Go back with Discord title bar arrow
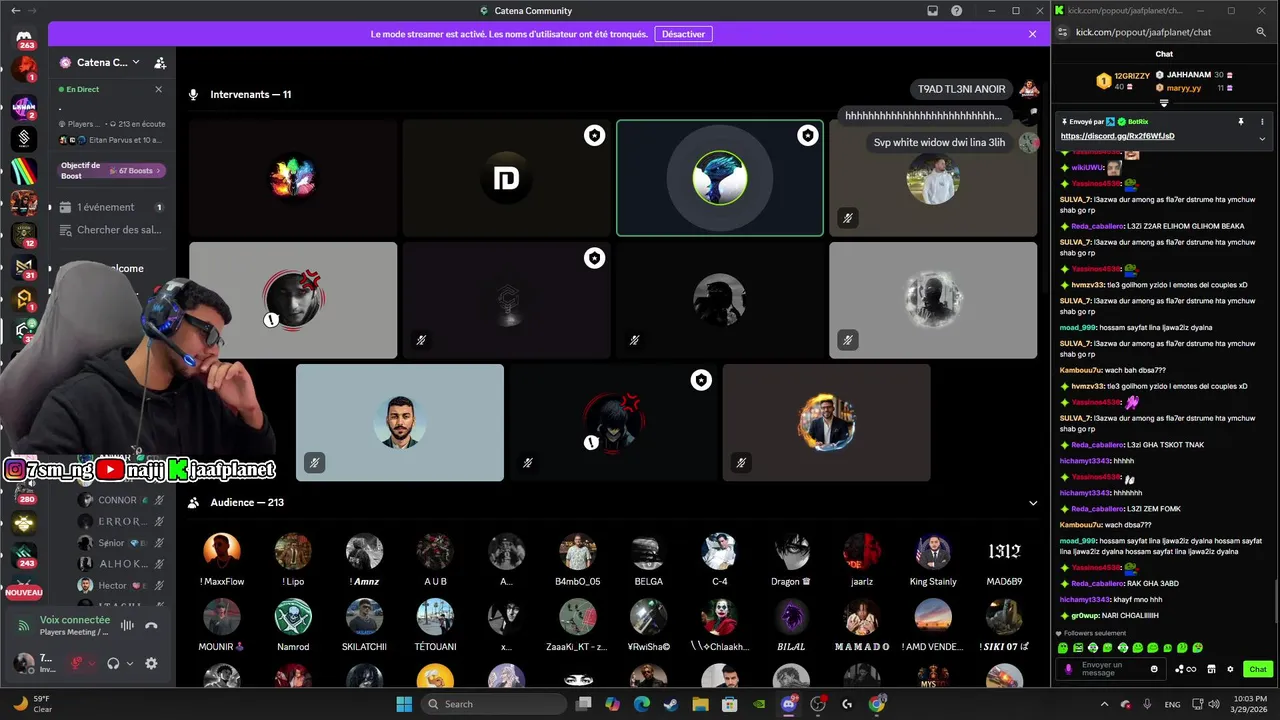This screenshot has height=720, width=1280. (15, 10)
